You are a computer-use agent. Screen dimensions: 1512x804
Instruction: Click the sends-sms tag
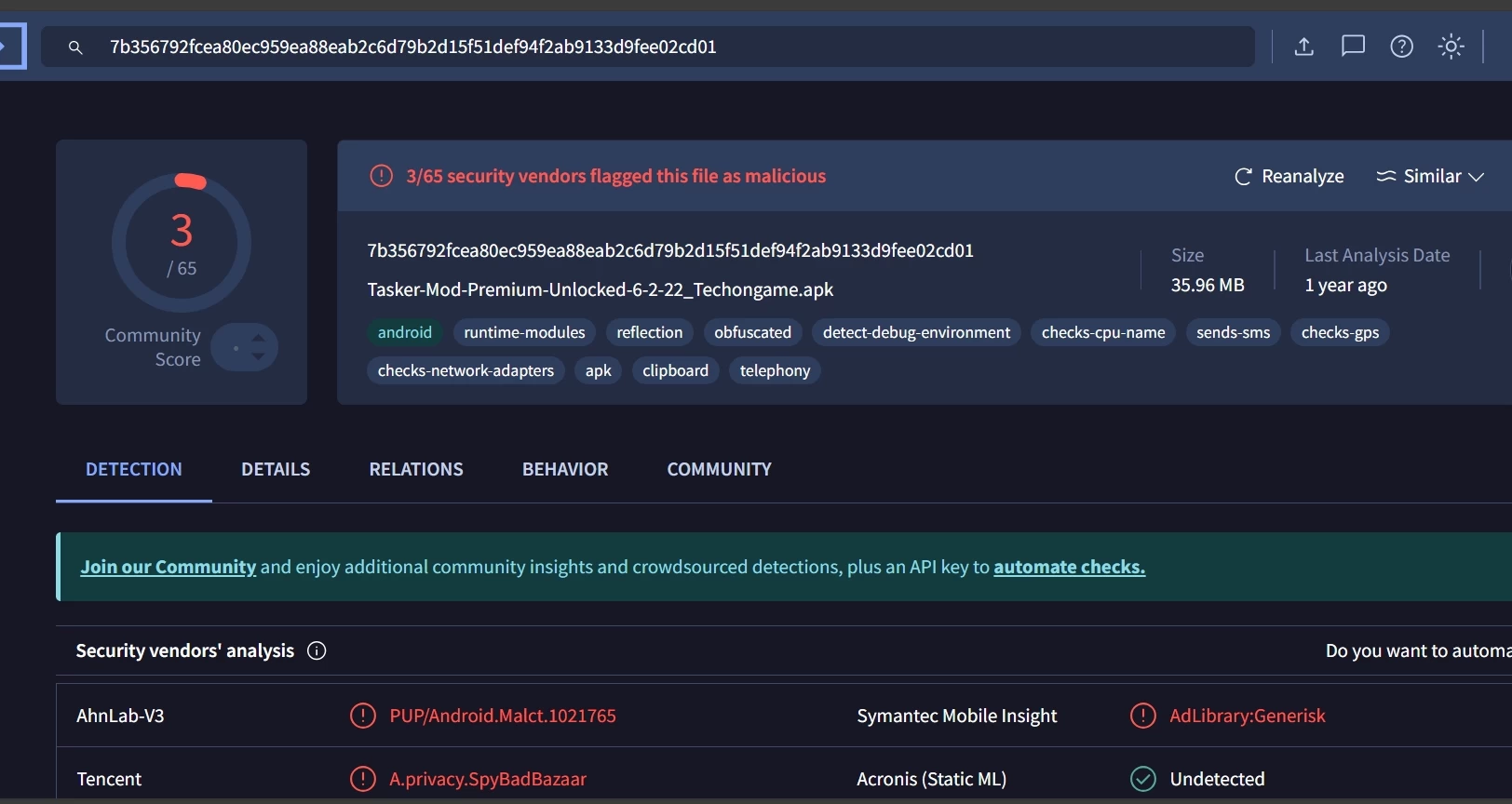(x=1234, y=332)
